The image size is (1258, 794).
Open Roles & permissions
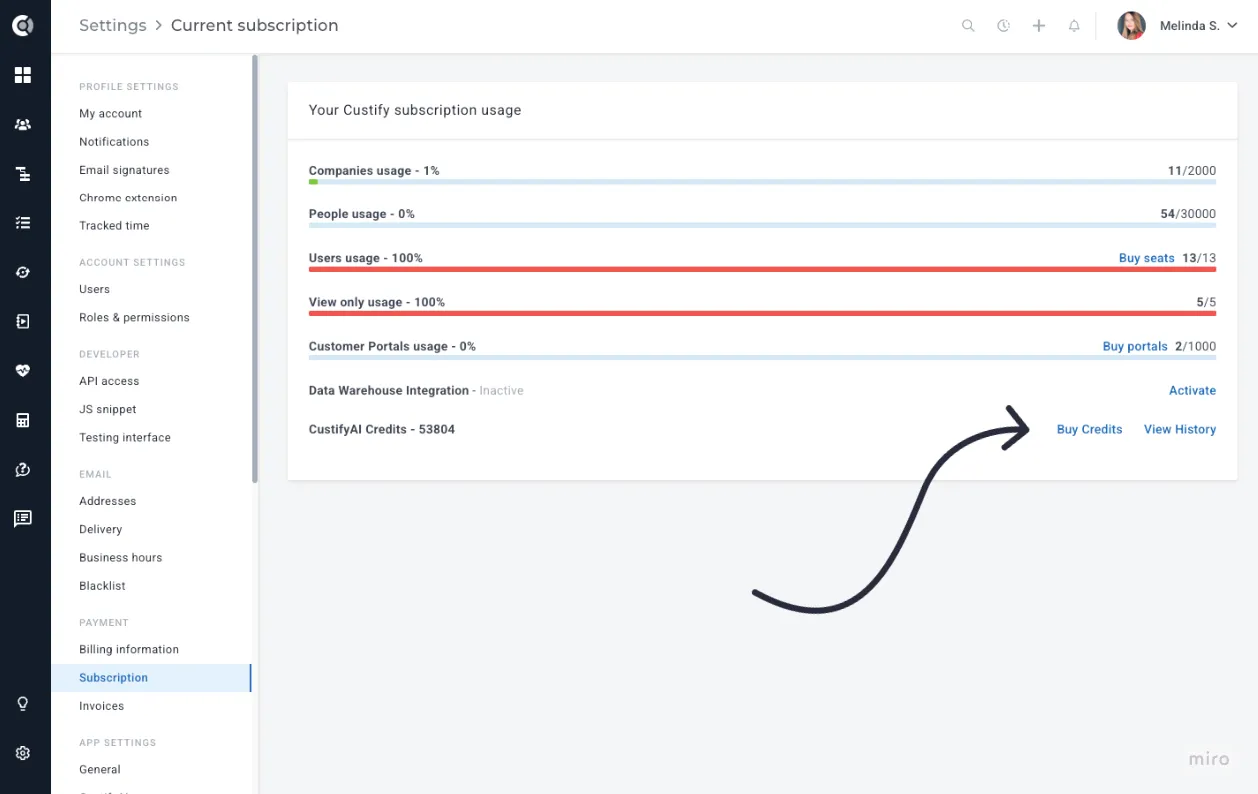tap(134, 318)
